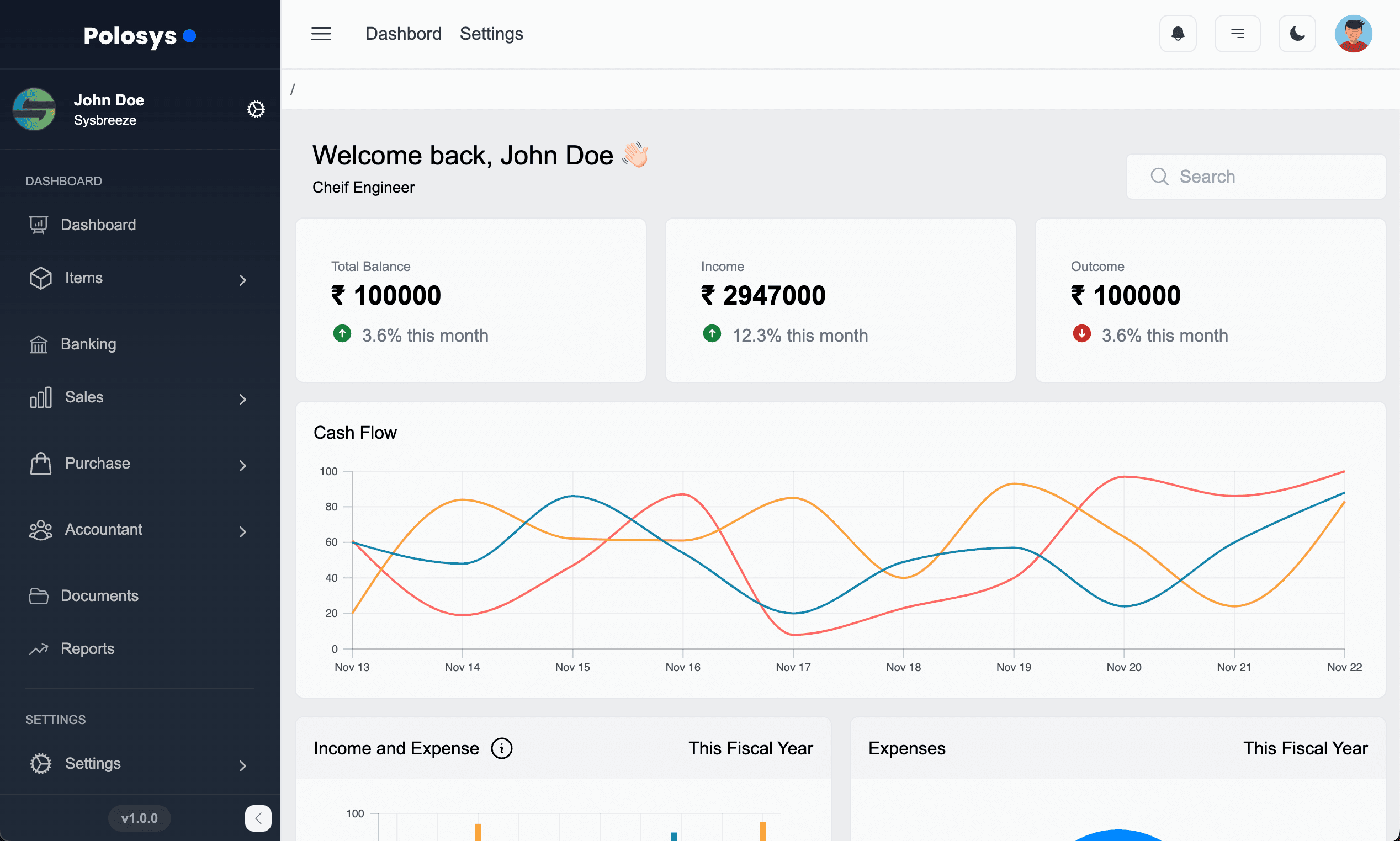Expand the Accountant submenu
1400x841 pixels.
tap(242, 531)
